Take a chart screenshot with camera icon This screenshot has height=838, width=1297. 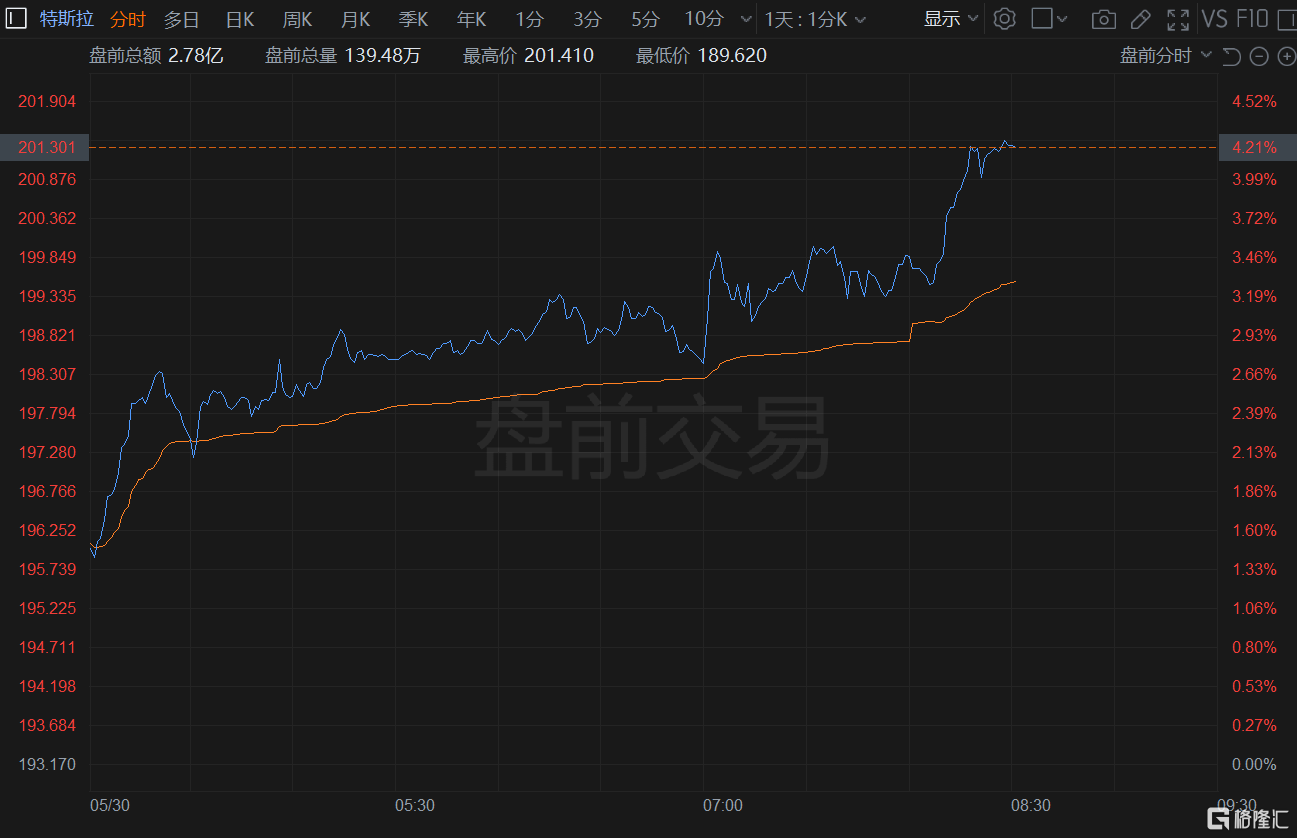point(1103,19)
